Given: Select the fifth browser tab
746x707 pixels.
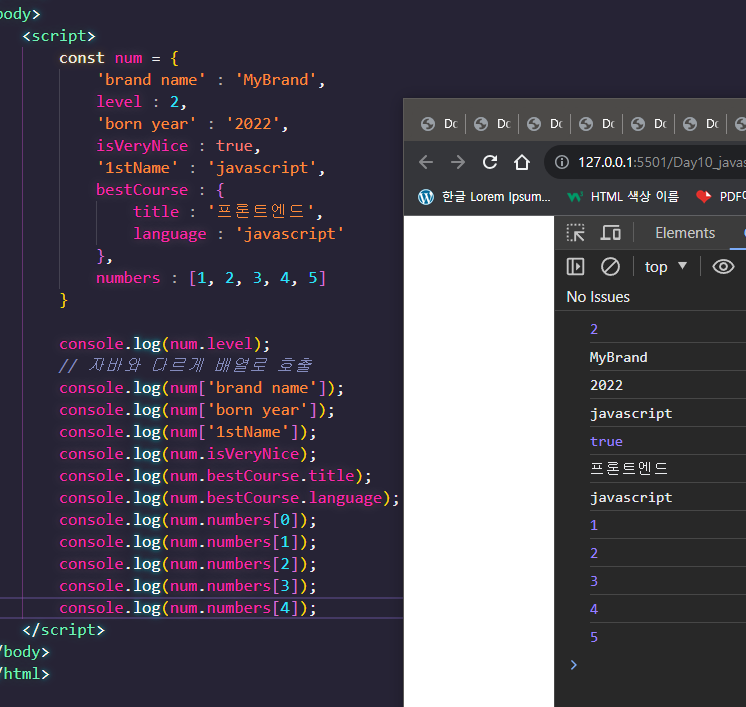Looking at the screenshot, I should [649, 124].
